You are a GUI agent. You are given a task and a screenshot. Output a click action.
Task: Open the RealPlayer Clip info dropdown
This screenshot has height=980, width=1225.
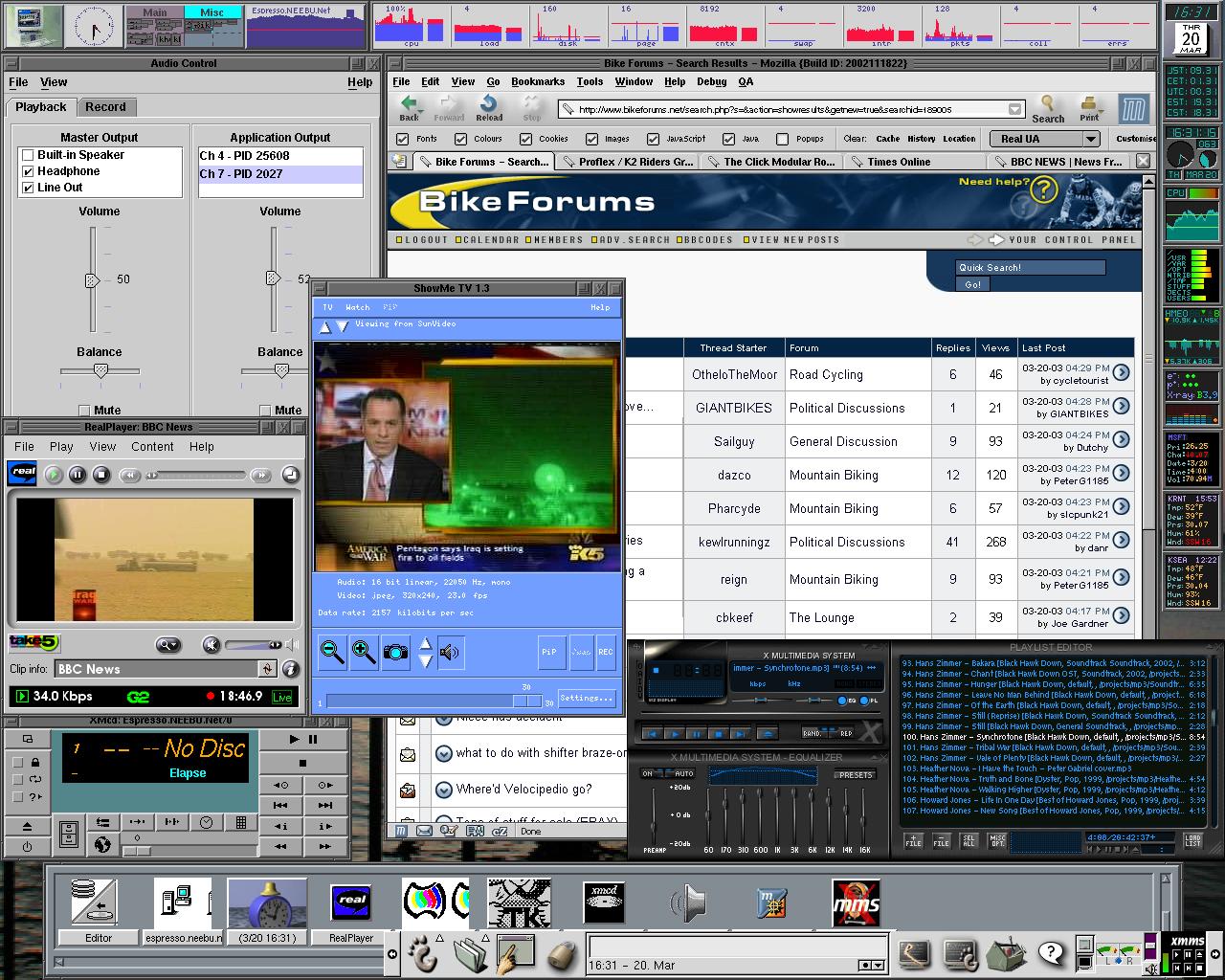point(268,669)
